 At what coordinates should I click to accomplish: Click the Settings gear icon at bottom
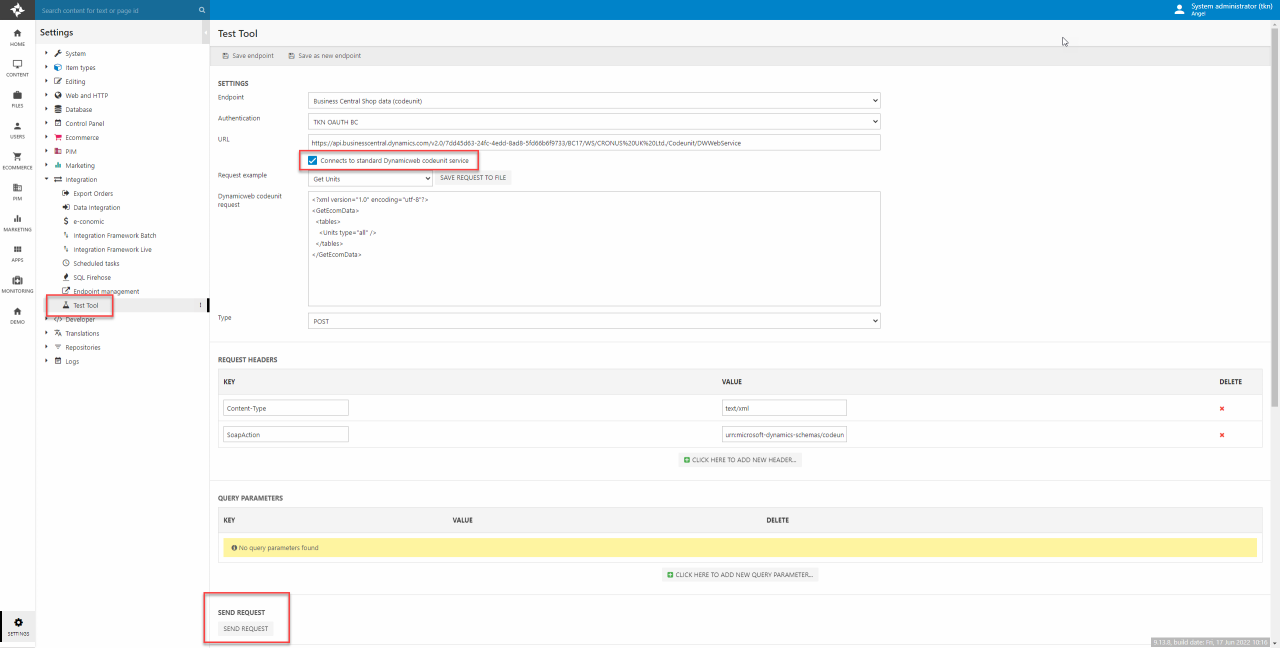(x=17, y=626)
